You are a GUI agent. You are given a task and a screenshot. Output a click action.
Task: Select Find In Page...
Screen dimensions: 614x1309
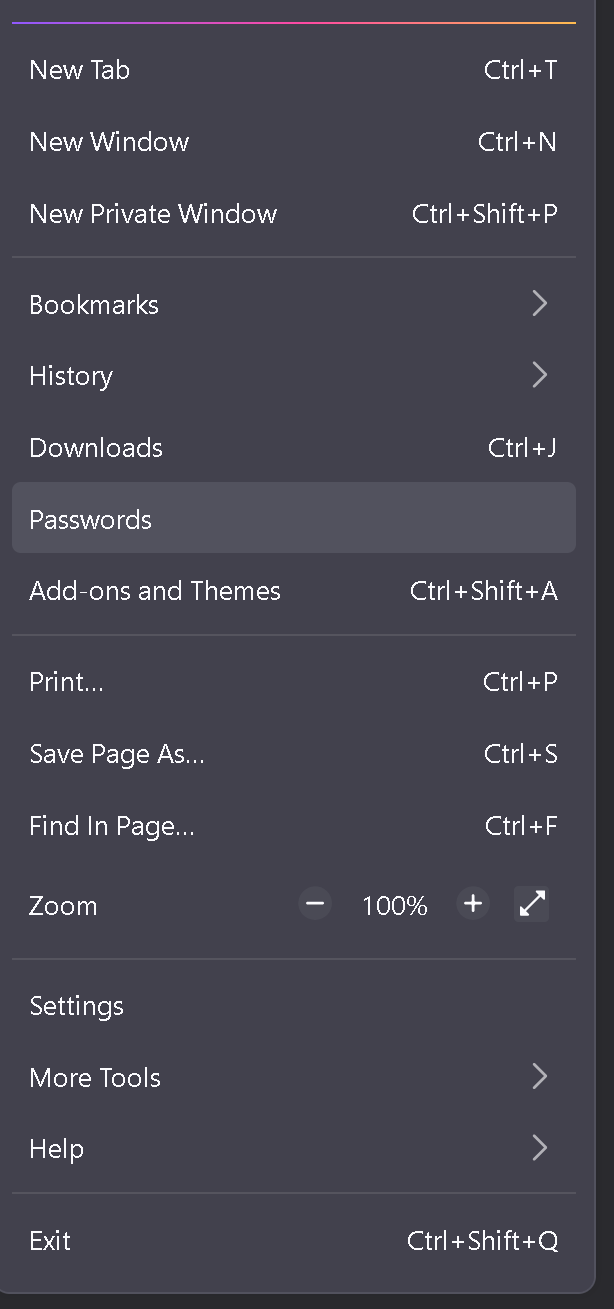pyautogui.click(x=294, y=826)
